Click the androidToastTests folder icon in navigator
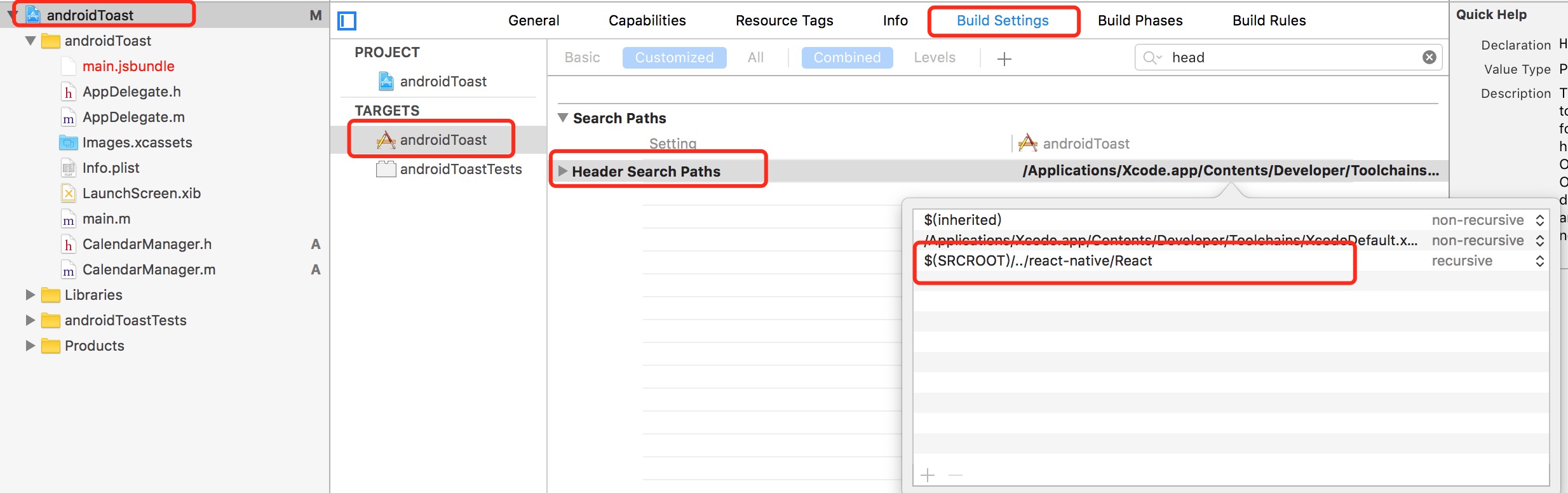 [50, 321]
